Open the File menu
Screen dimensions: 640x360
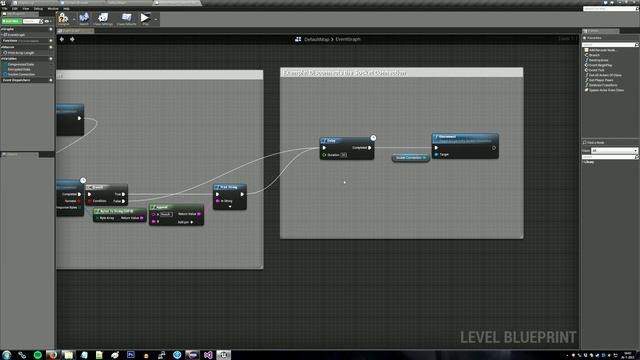coord(4,8)
